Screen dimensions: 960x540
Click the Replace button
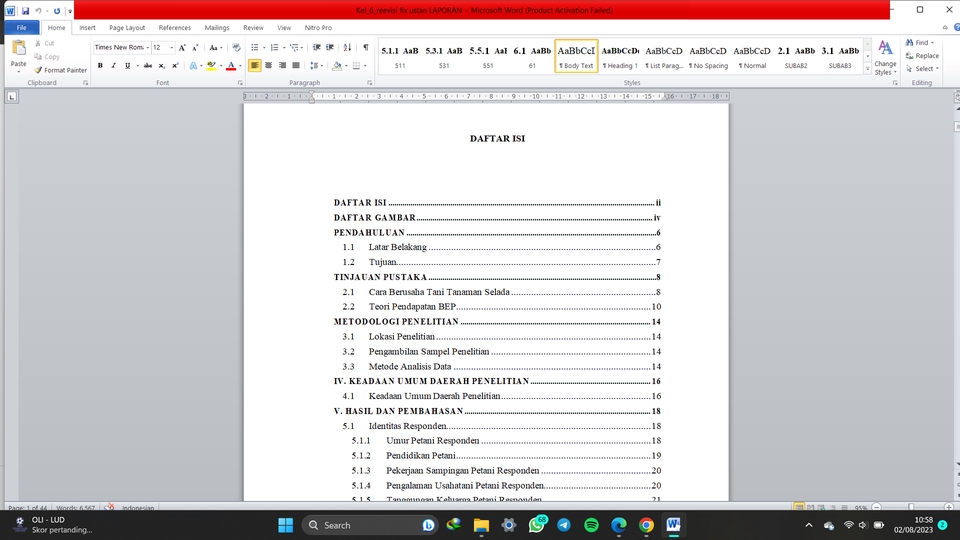coord(922,56)
